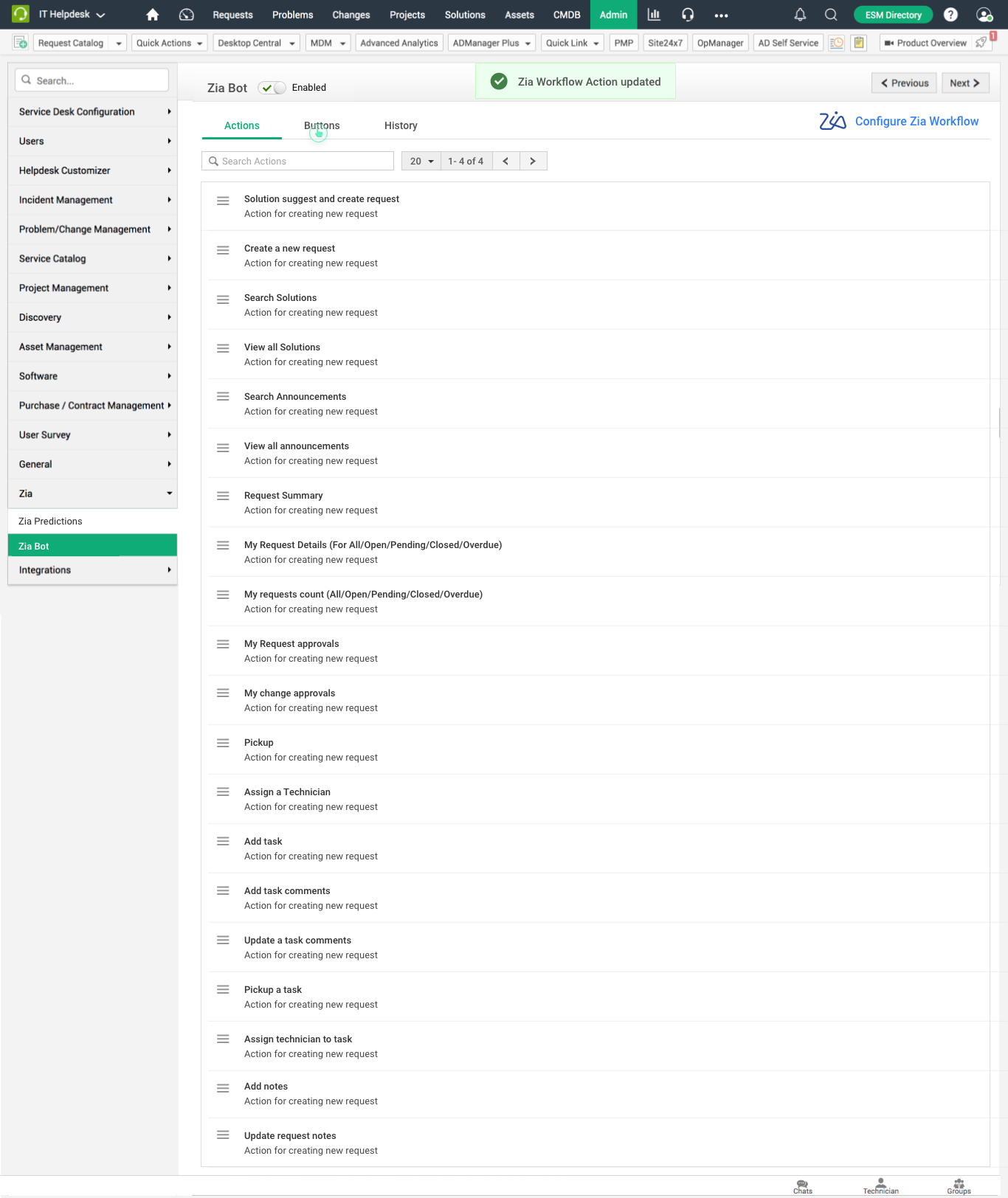Open the more options ellipsis menu

pyautogui.click(x=721, y=15)
